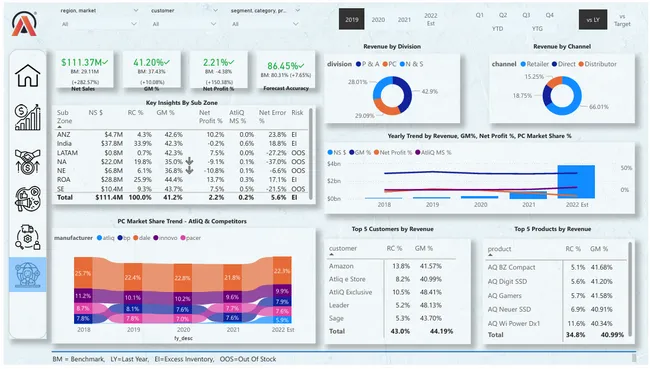Viewport: 650px width, 369px height.
Task: Open the Supply Chain truck icon
Action: click(x=27, y=237)
